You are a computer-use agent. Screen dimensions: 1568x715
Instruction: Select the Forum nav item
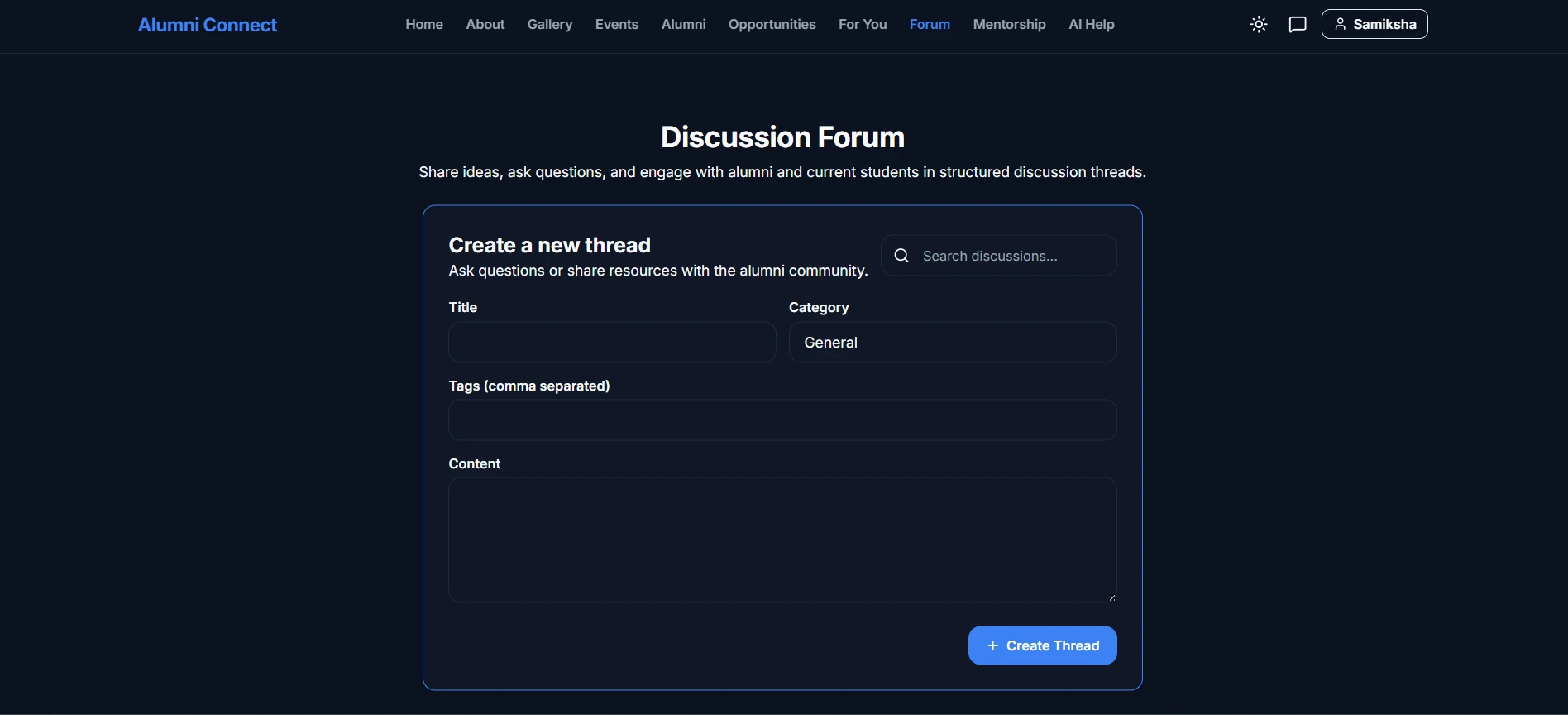point(930,25)
